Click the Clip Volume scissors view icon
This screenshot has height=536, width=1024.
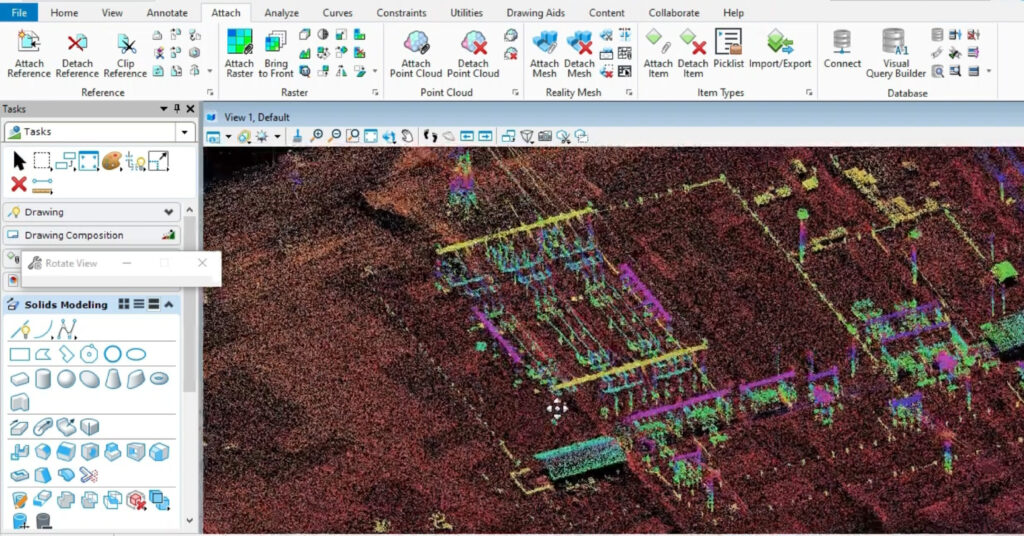coord(563,136)
